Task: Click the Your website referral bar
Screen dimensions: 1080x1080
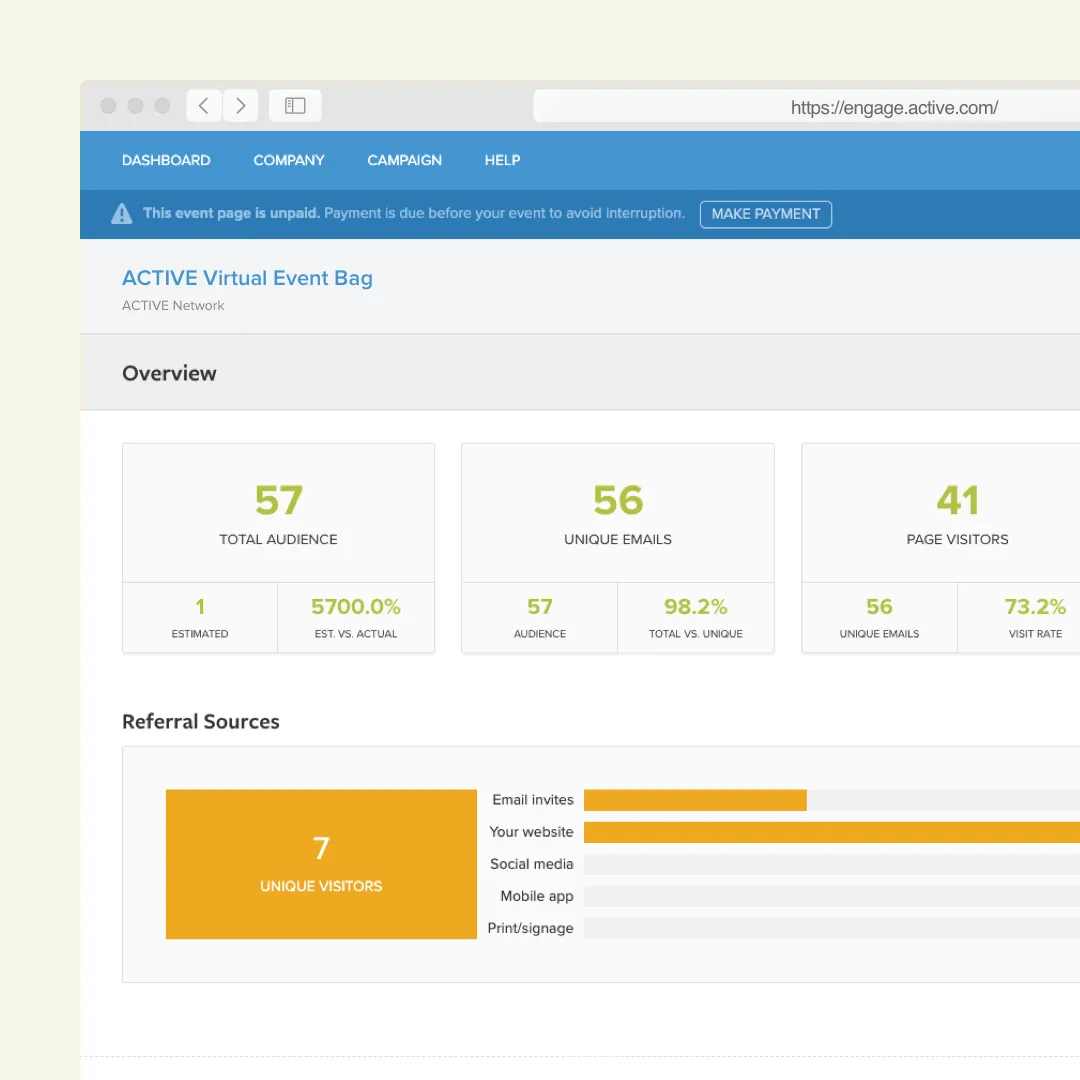Action: point(830,832)
